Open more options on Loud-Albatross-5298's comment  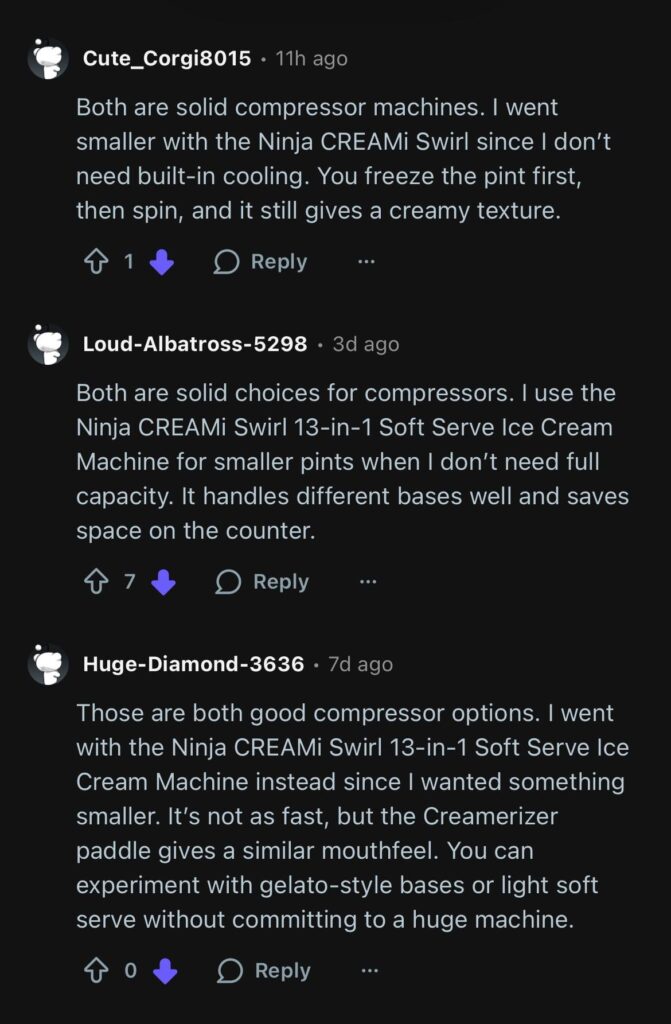click(368, 582)
